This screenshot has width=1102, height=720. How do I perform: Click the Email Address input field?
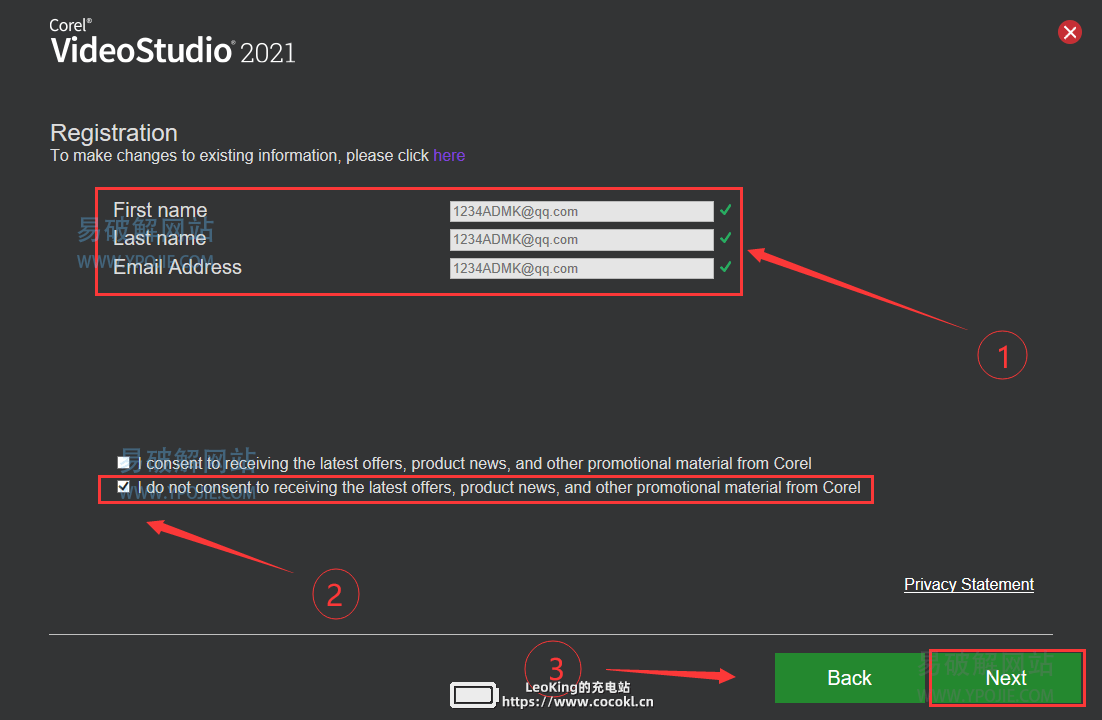(581, 269)
